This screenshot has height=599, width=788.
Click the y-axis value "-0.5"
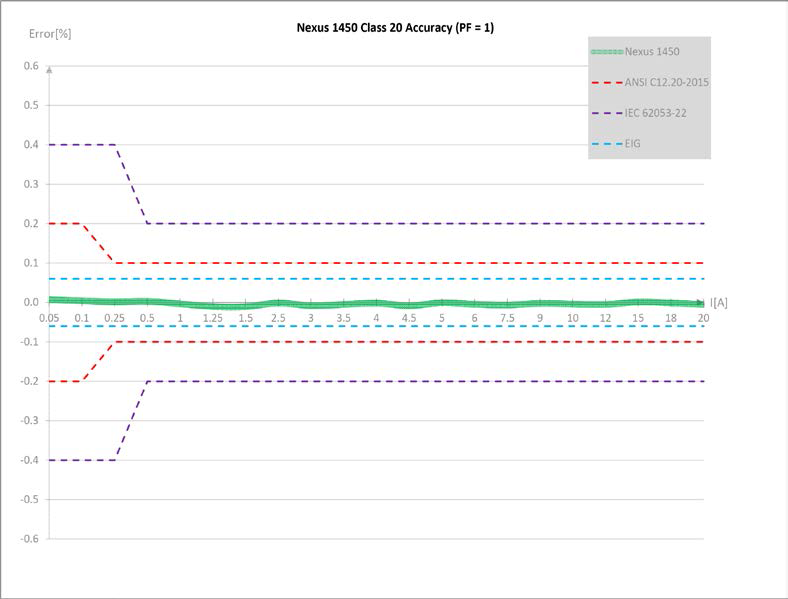click(30, 500)
